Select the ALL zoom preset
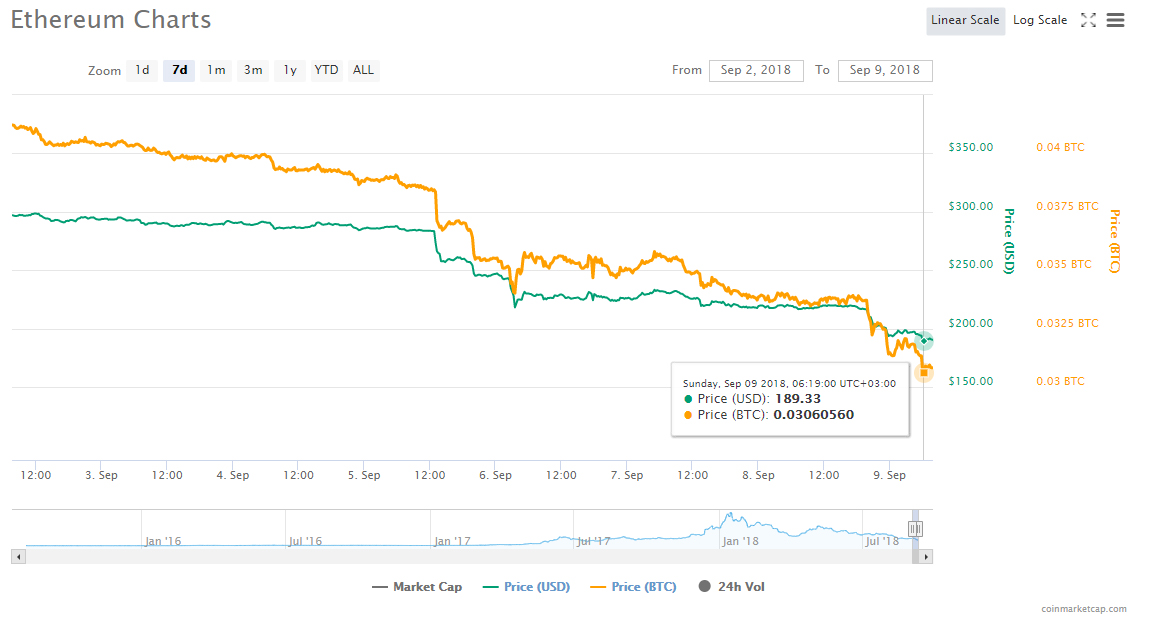The image size is (1150, 623). (x=363, y=70)
